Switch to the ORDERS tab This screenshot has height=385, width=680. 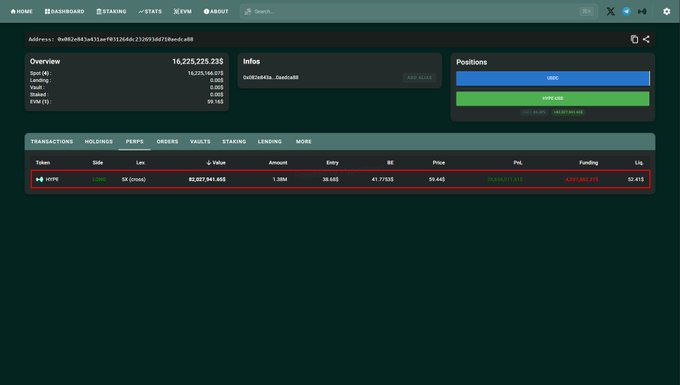[x=167, y=142]
